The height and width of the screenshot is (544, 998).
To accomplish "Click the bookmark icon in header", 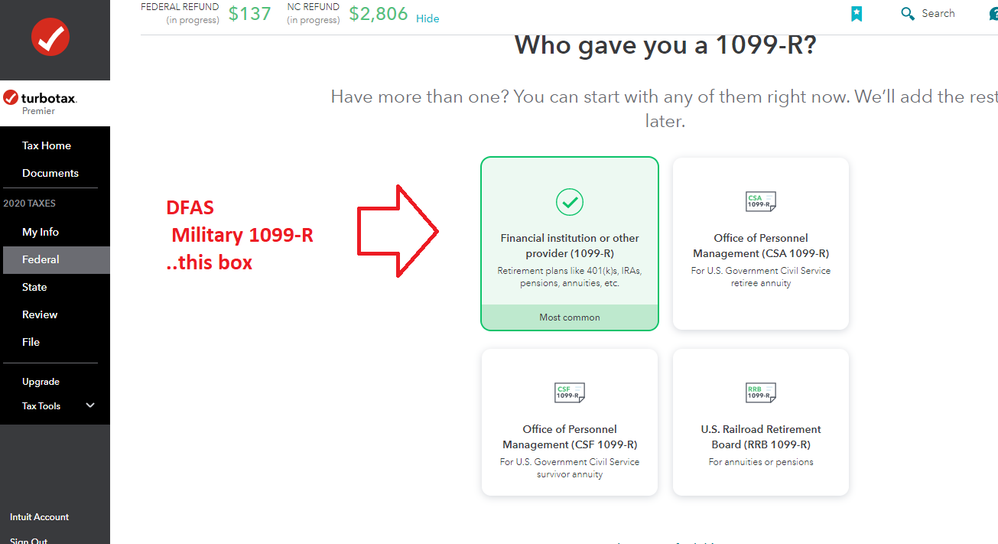I will (857, 13).
